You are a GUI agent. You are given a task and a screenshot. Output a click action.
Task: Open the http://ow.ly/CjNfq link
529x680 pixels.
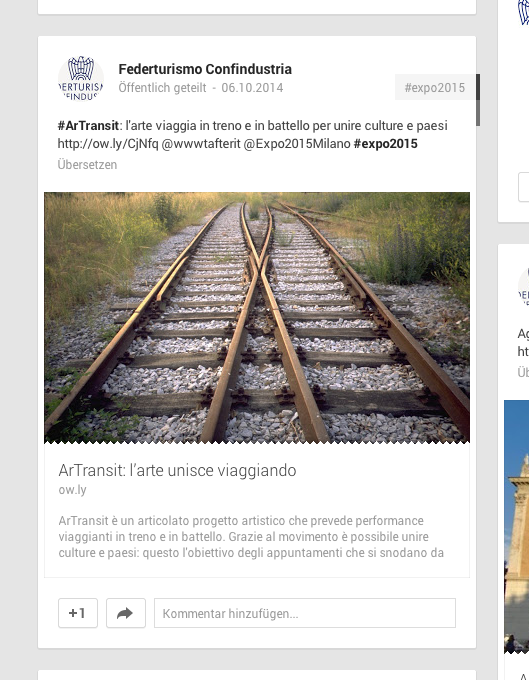(108, 144)
